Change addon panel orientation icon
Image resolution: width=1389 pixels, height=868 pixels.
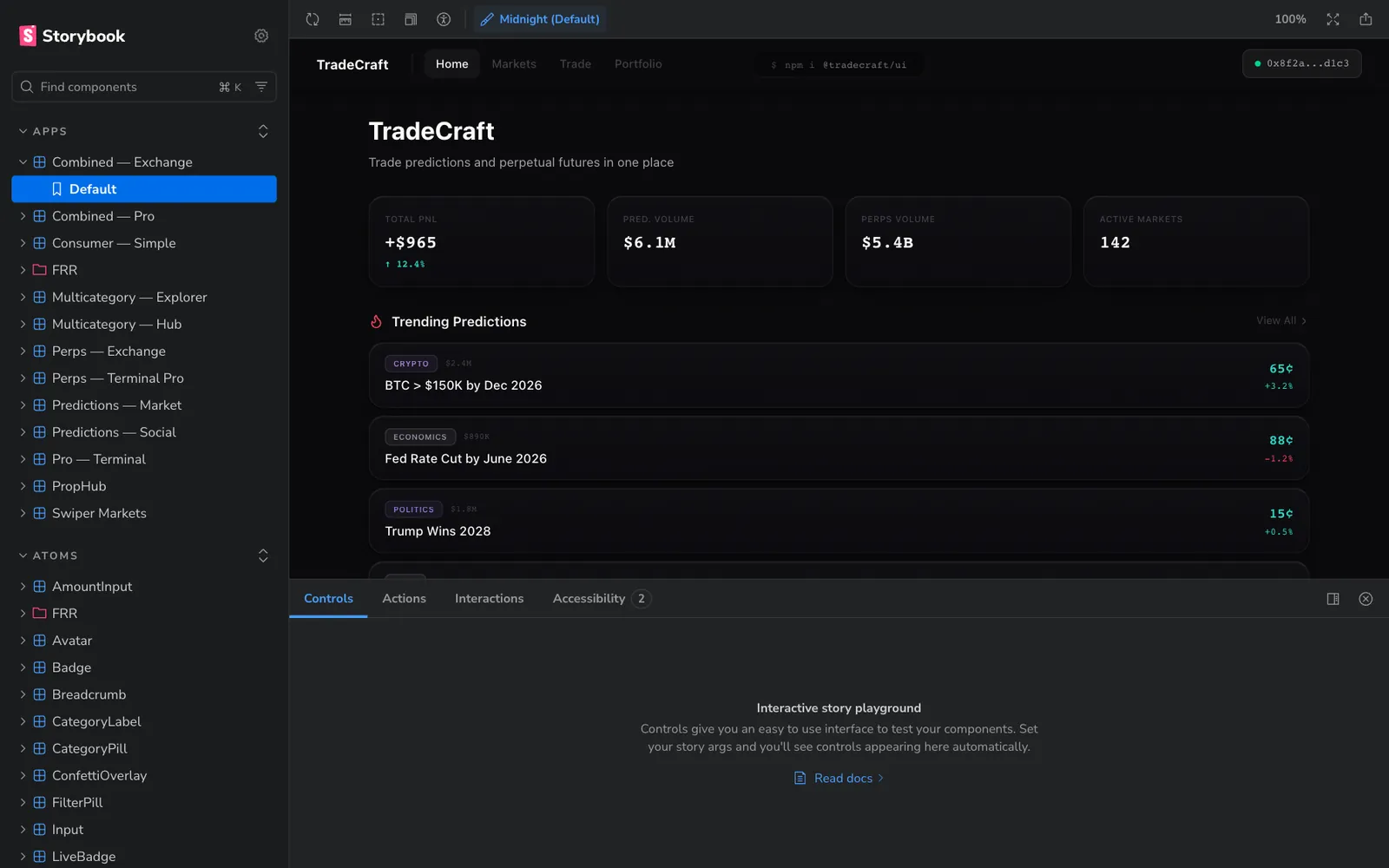click(x=1333, y=599)
